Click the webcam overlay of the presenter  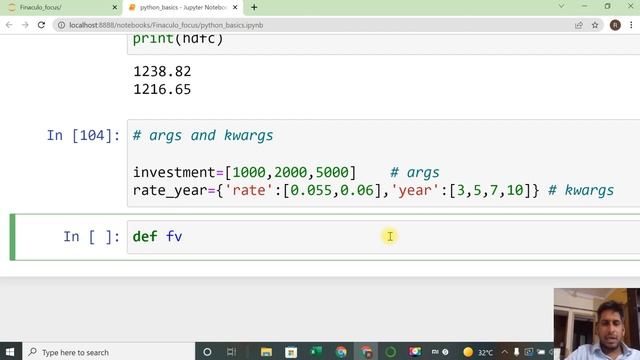(597, 324)
